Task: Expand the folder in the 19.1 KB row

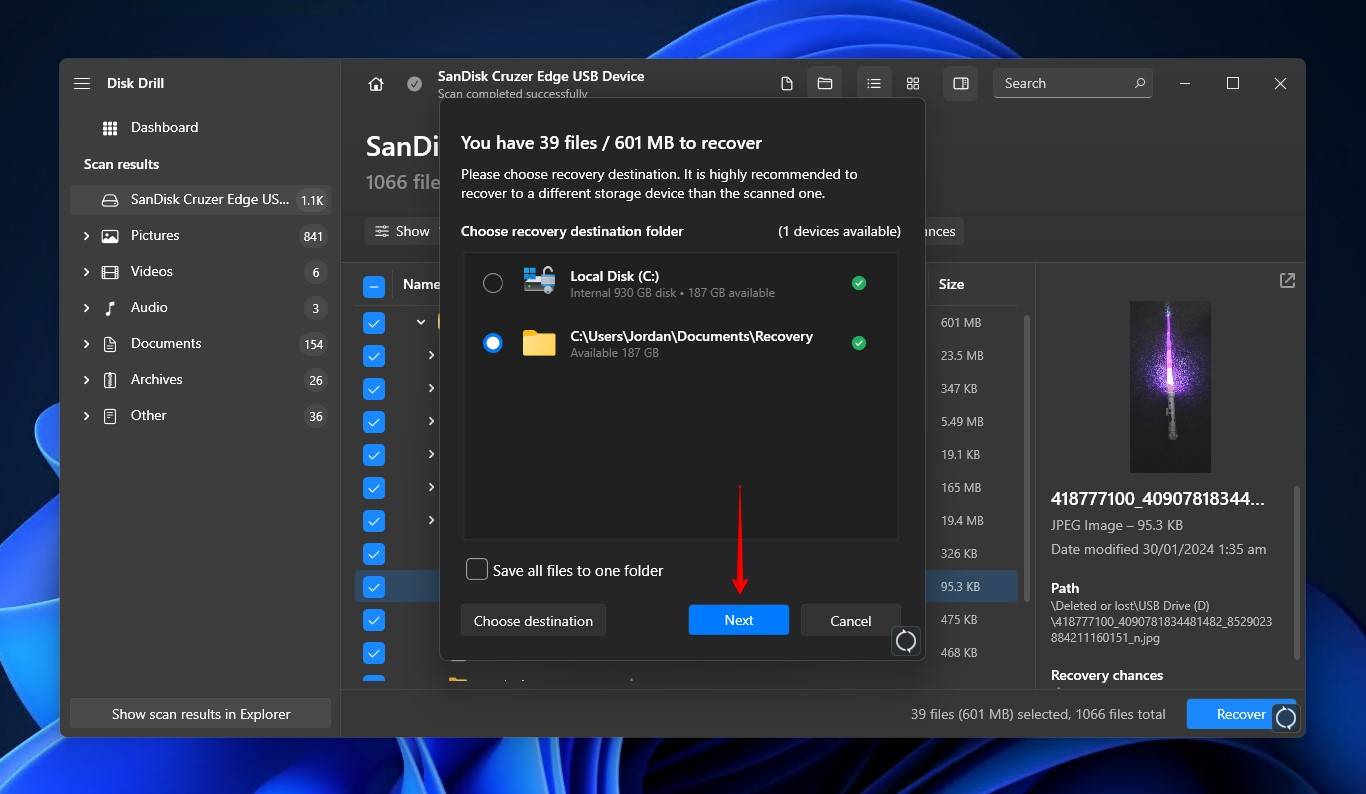Action: click(x=431, y=454)
